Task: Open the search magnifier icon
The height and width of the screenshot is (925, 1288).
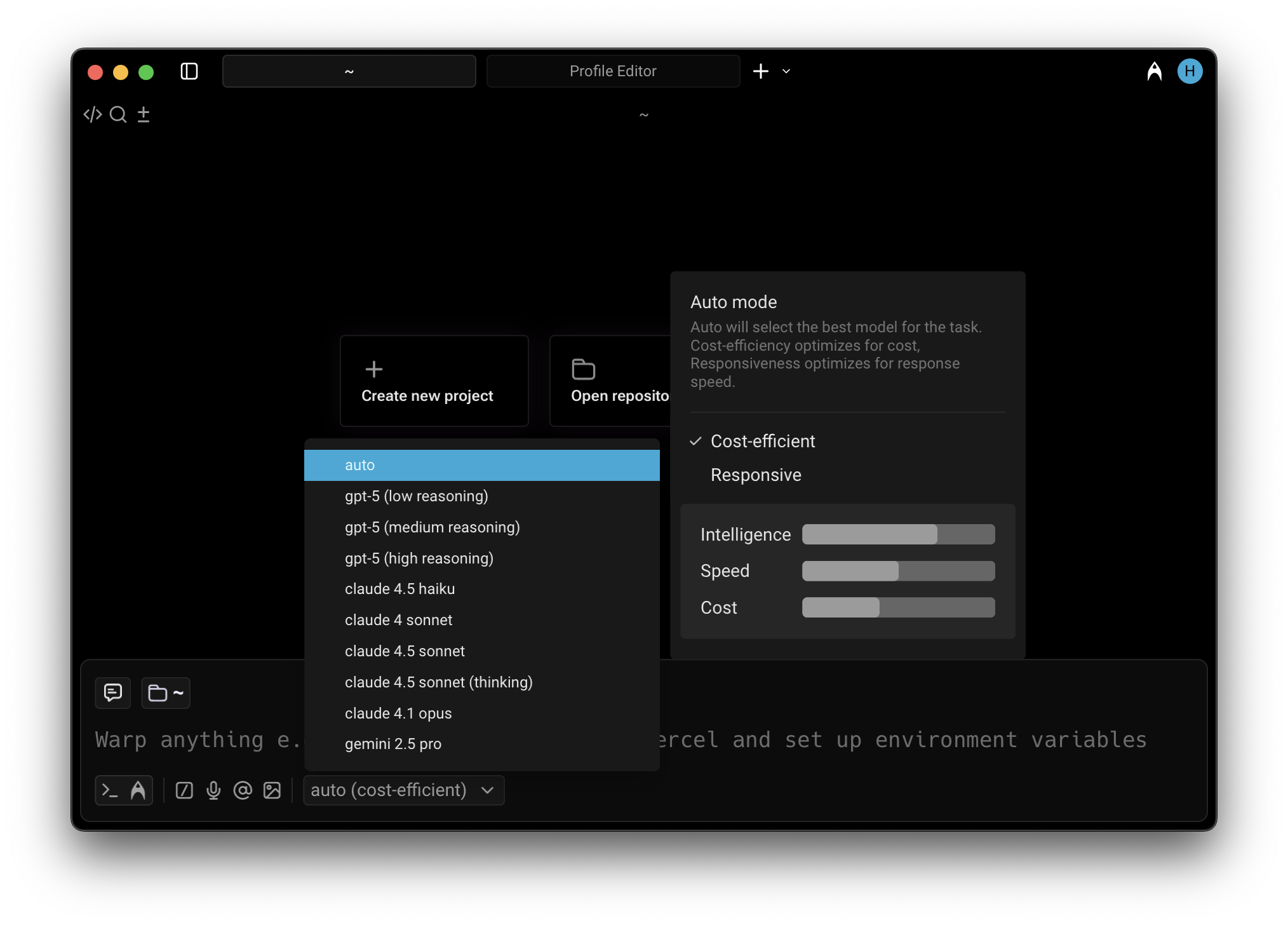Action: tap(118, 114)
